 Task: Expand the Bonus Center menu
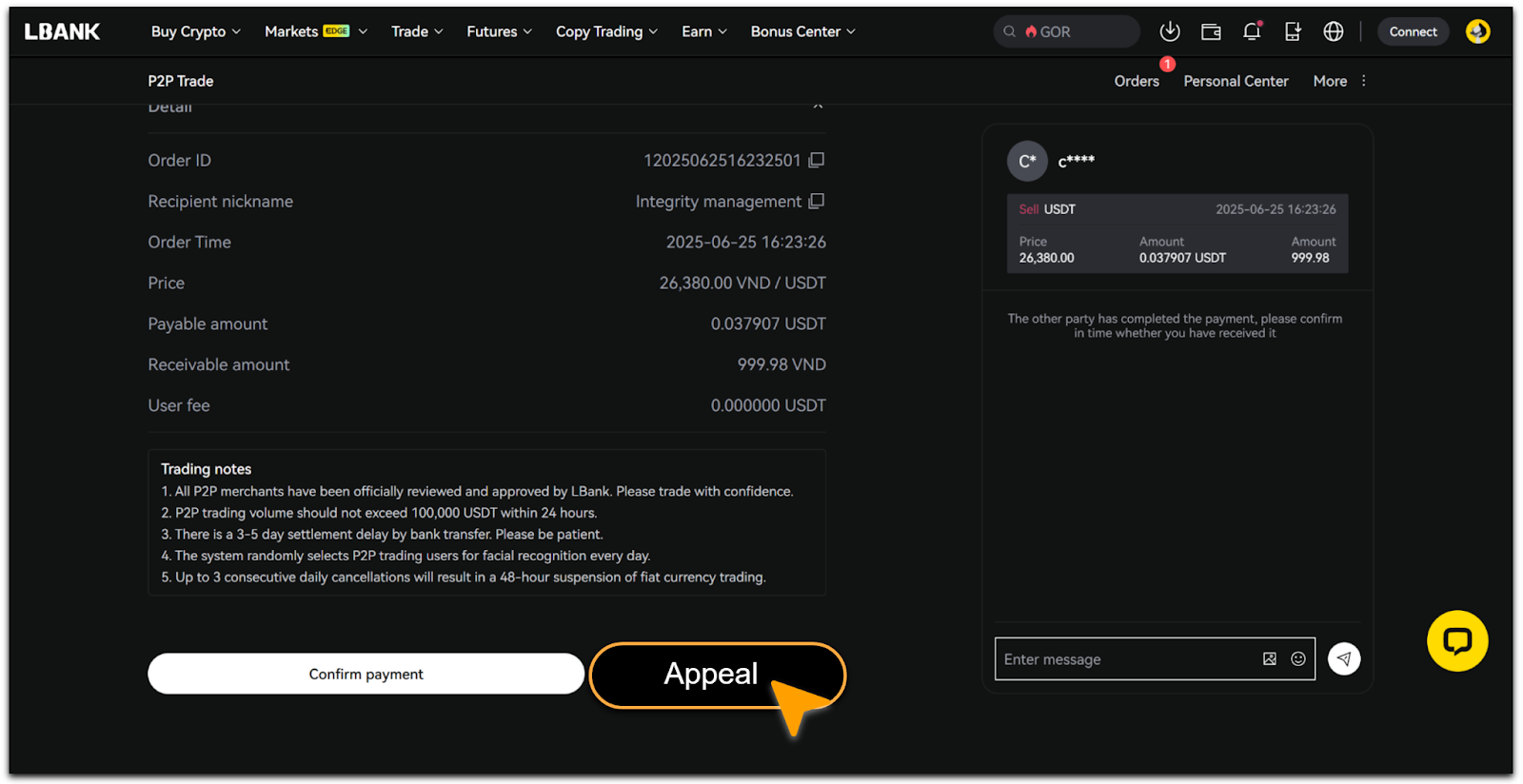(x=802, y=31)
